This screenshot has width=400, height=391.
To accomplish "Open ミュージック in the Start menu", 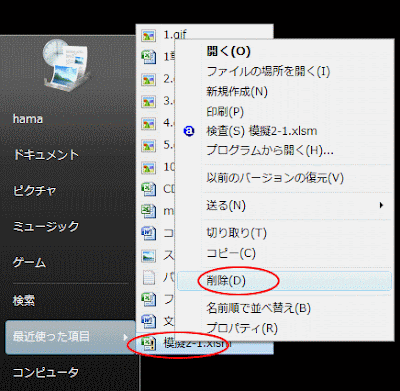I will (x=46, y=227).
